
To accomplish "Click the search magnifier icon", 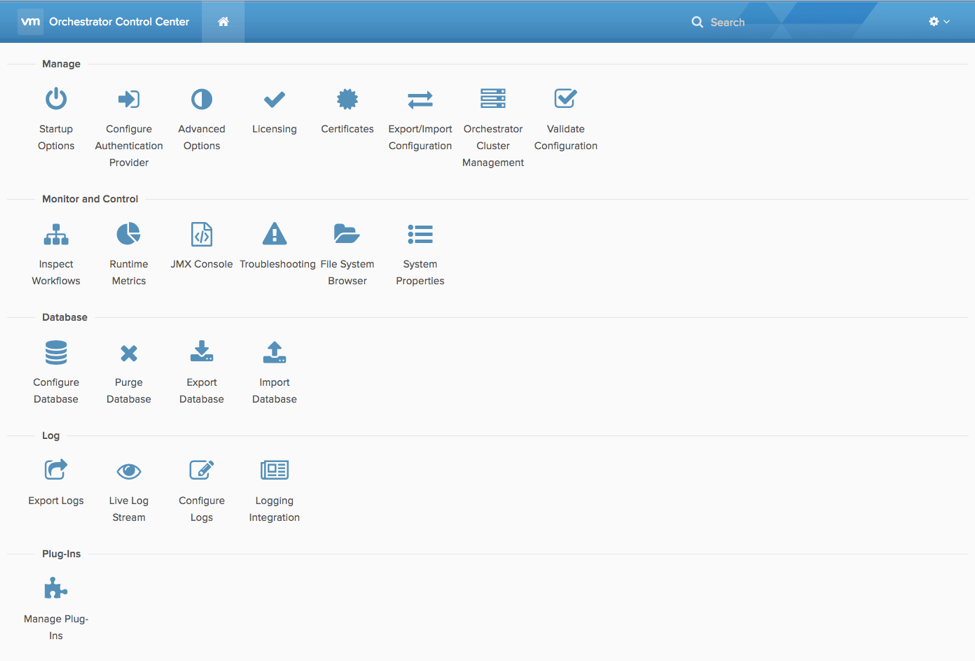I will (x=697, y=22).
